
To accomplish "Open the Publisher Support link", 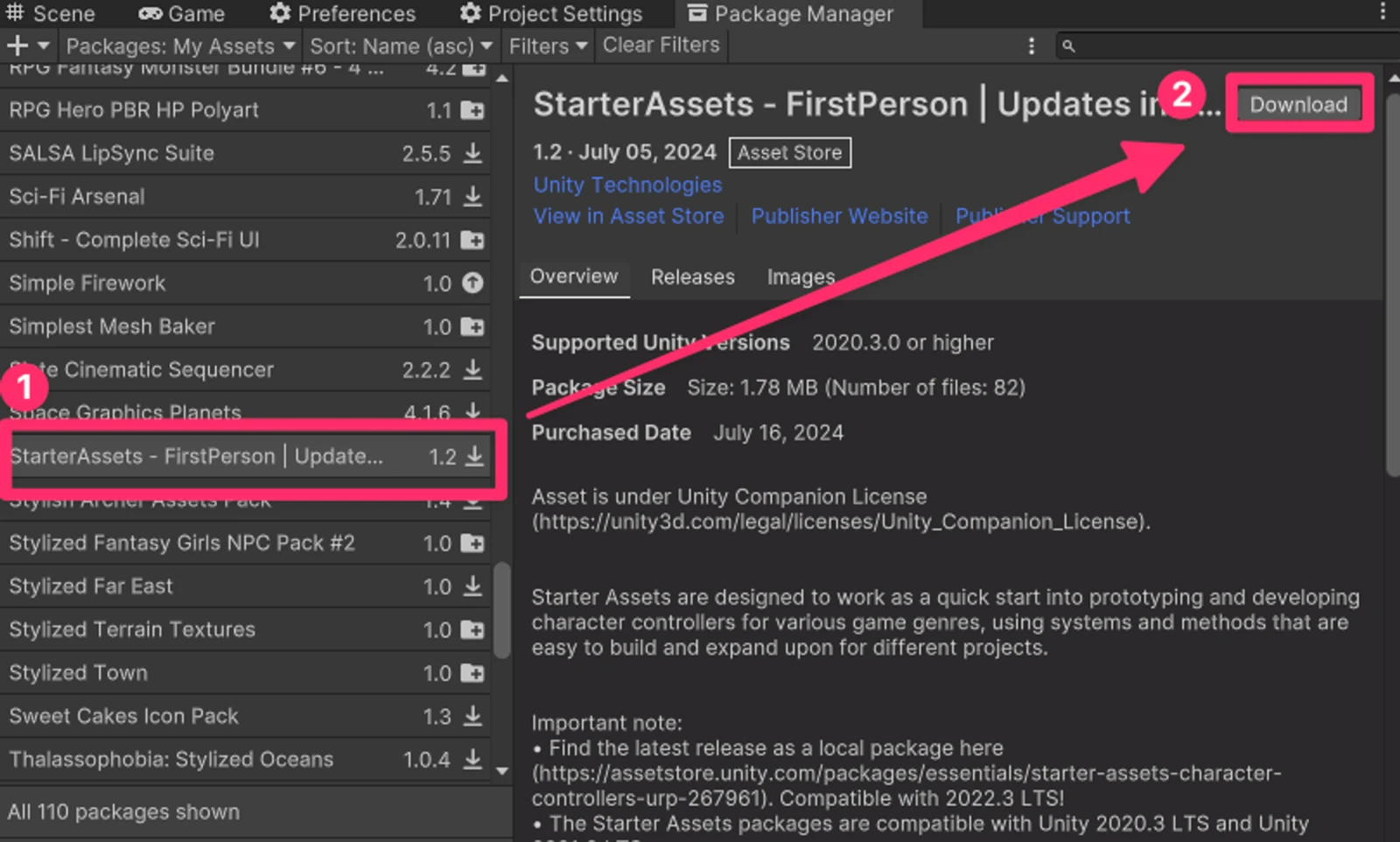I will coord(1043,216).
